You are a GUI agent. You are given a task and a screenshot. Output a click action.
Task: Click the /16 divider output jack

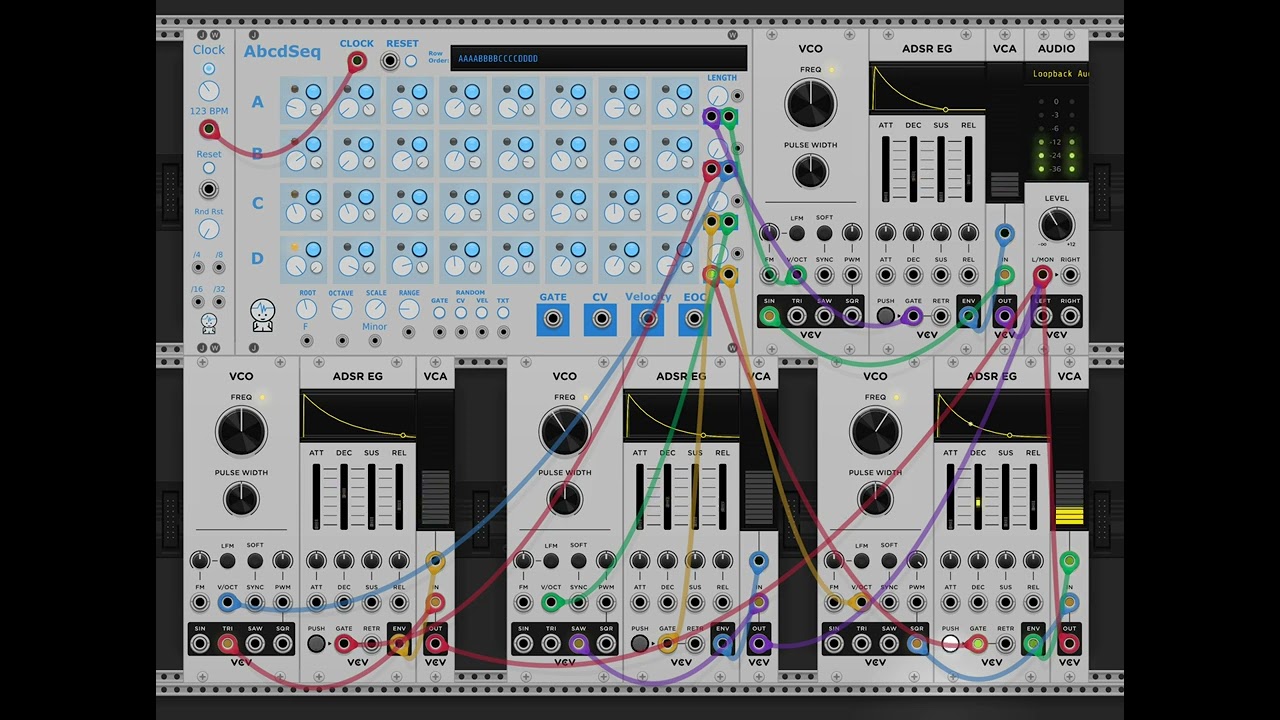click(x=197, y=301)
